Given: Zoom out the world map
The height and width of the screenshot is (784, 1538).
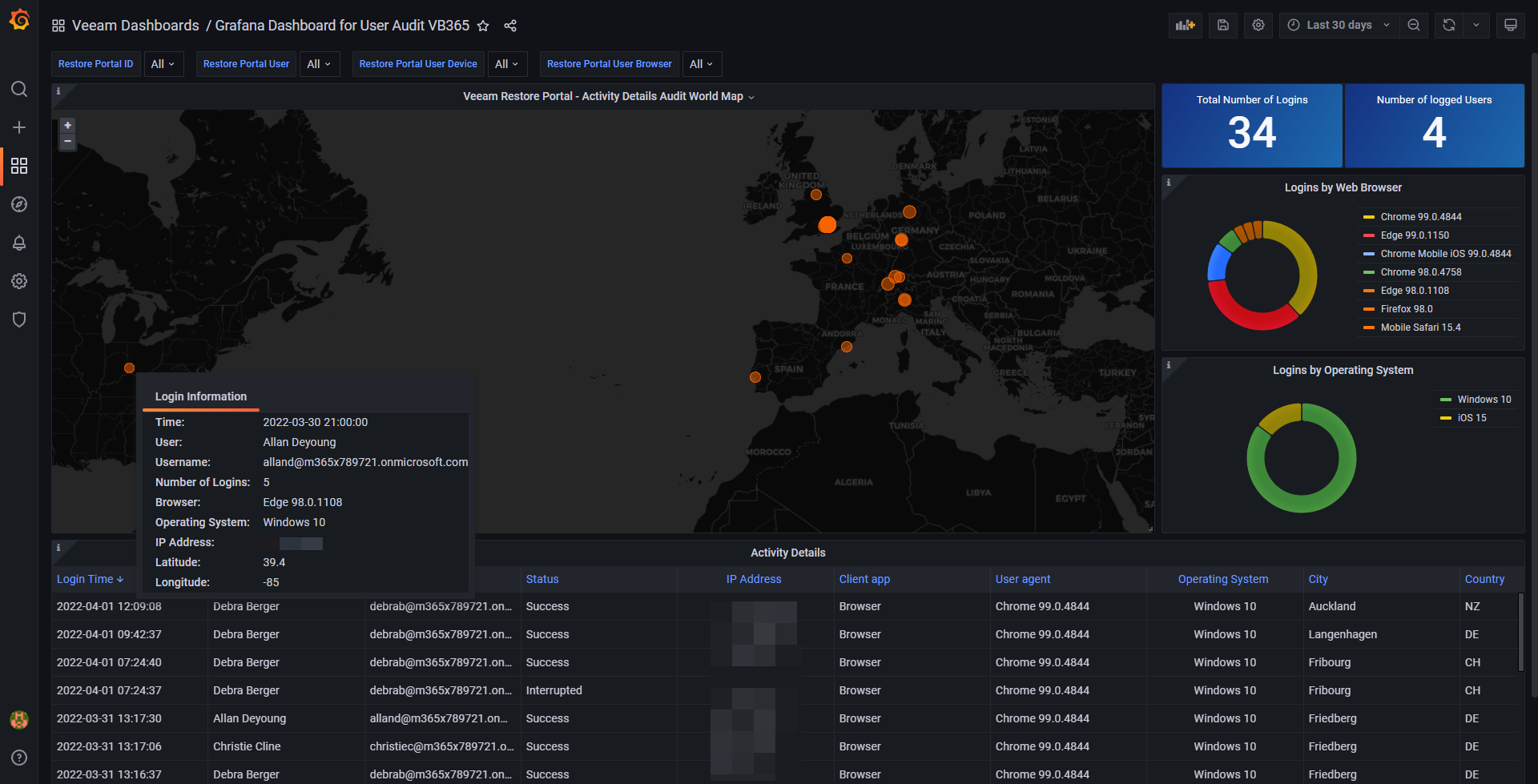Looking at the screenshot, I should point(68,142).
